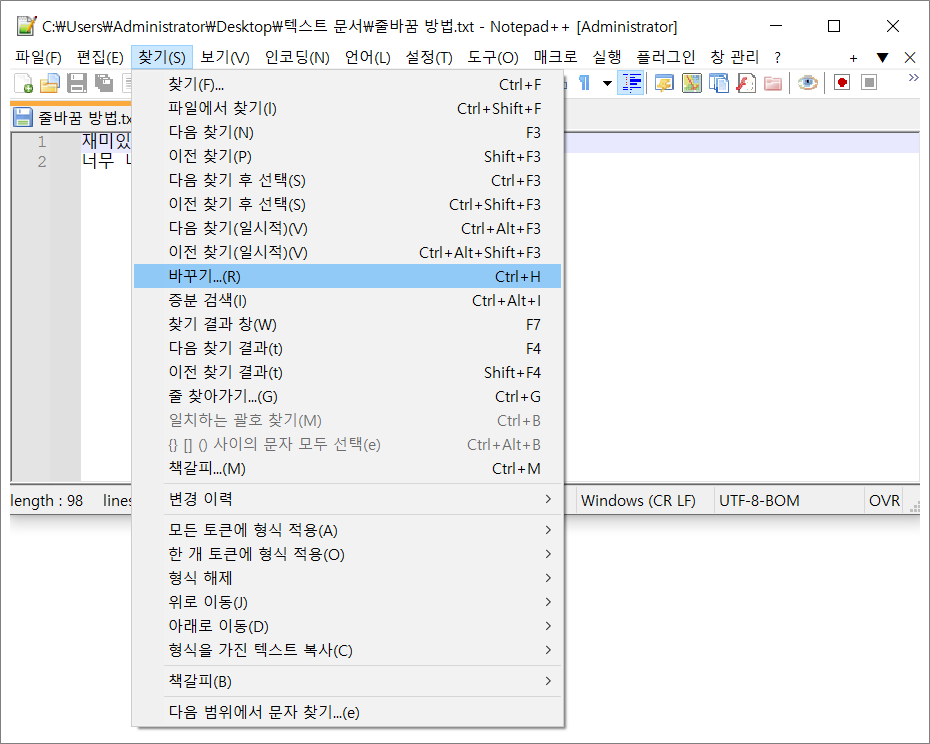The width and height of the screenshot is (930, 744).
Task: Click the Notepad++ title bar app icon
Action: click(26, 26)
